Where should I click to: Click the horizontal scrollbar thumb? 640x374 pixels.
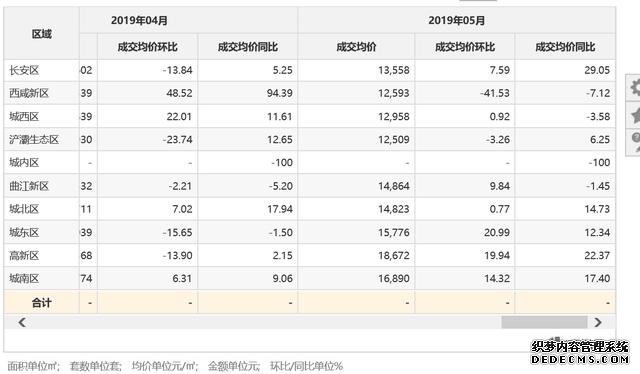pos(544,322)
